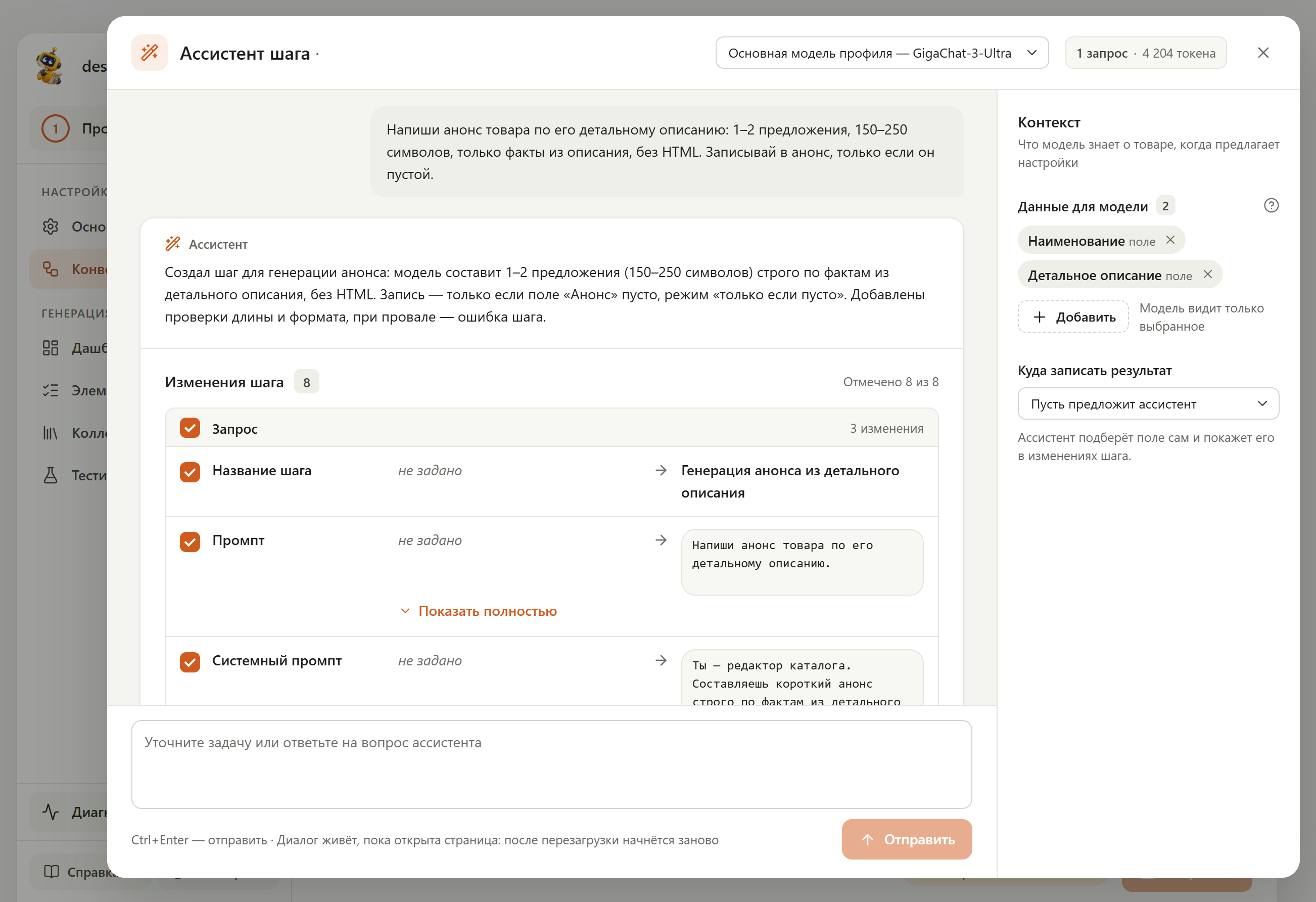Click the library icon next to Колл
The image size is (1316, 902).
pyautogui.click(x=51, y=433)
